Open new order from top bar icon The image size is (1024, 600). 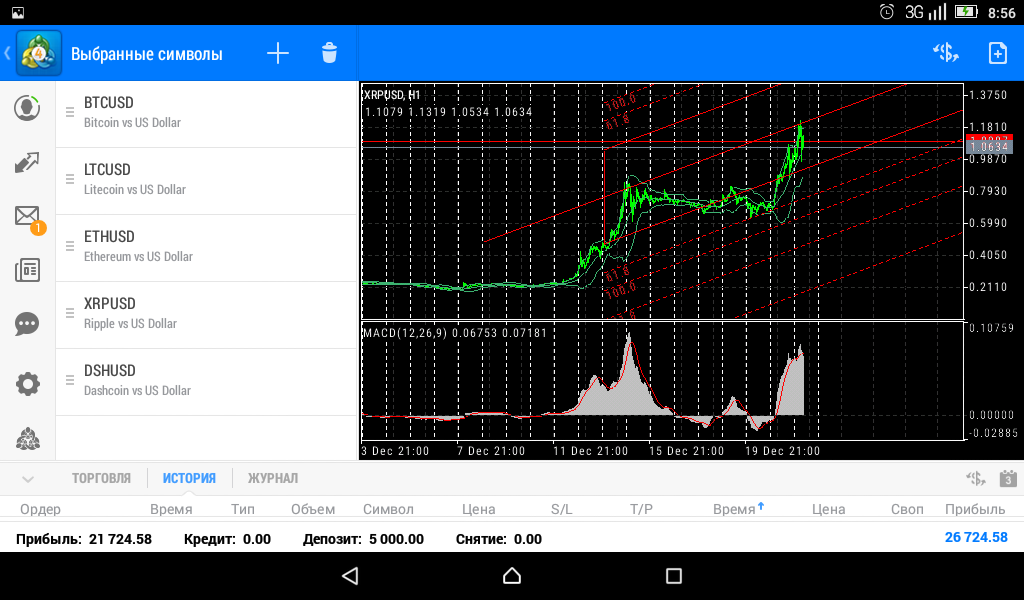point(945,53)
